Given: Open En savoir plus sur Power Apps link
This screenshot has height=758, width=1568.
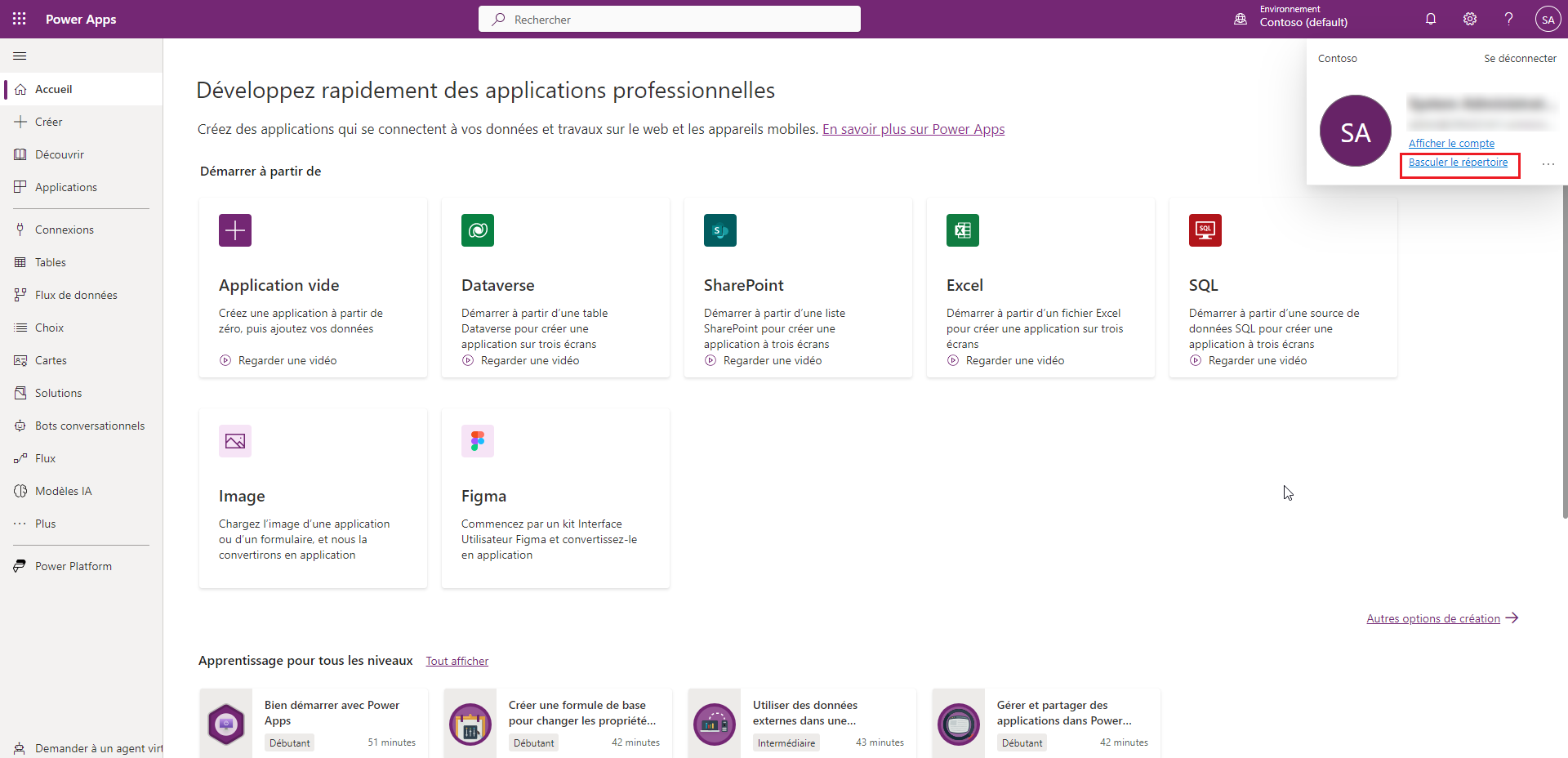Looking at the screenshot, I should click(913, 129).
